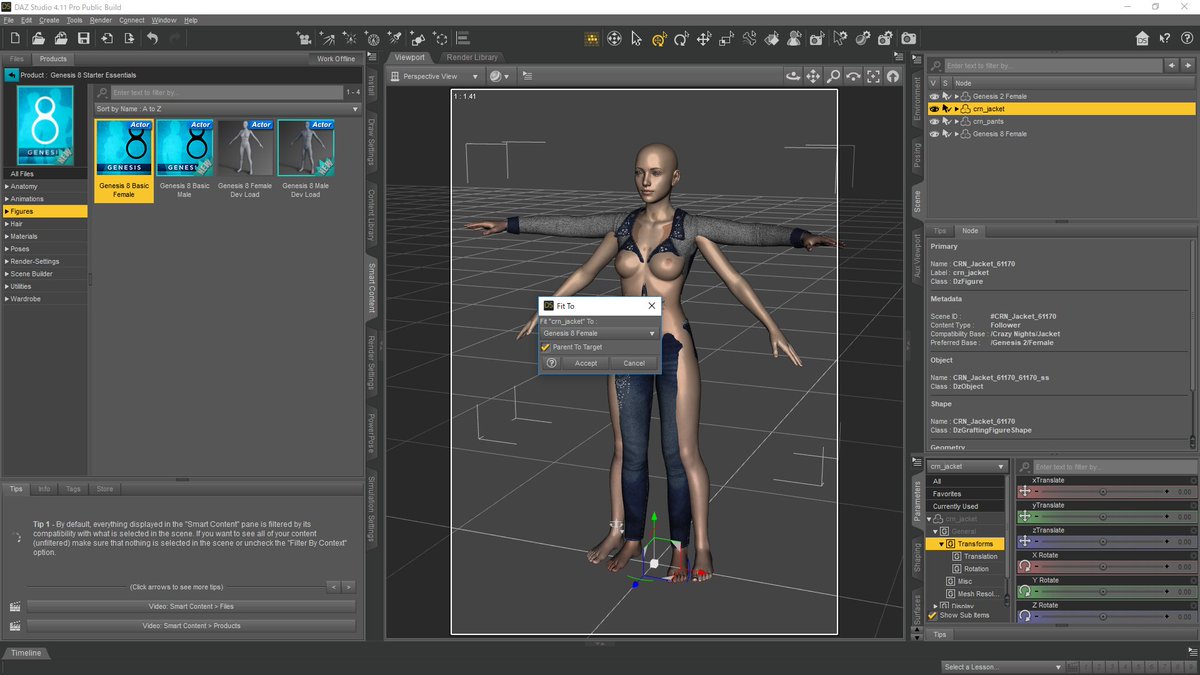Click the Z Rotate slider
1200x675 pixels.
click(x=1104, y=616)
